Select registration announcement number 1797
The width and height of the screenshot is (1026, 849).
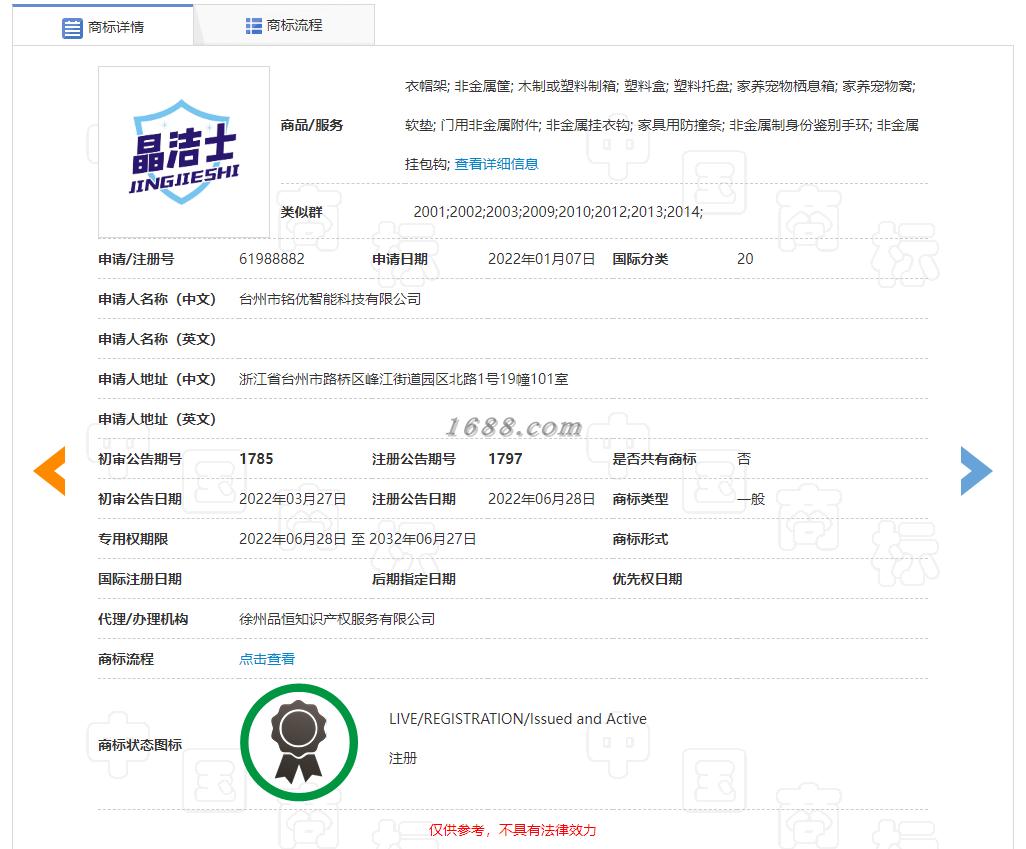click(504, 459)
